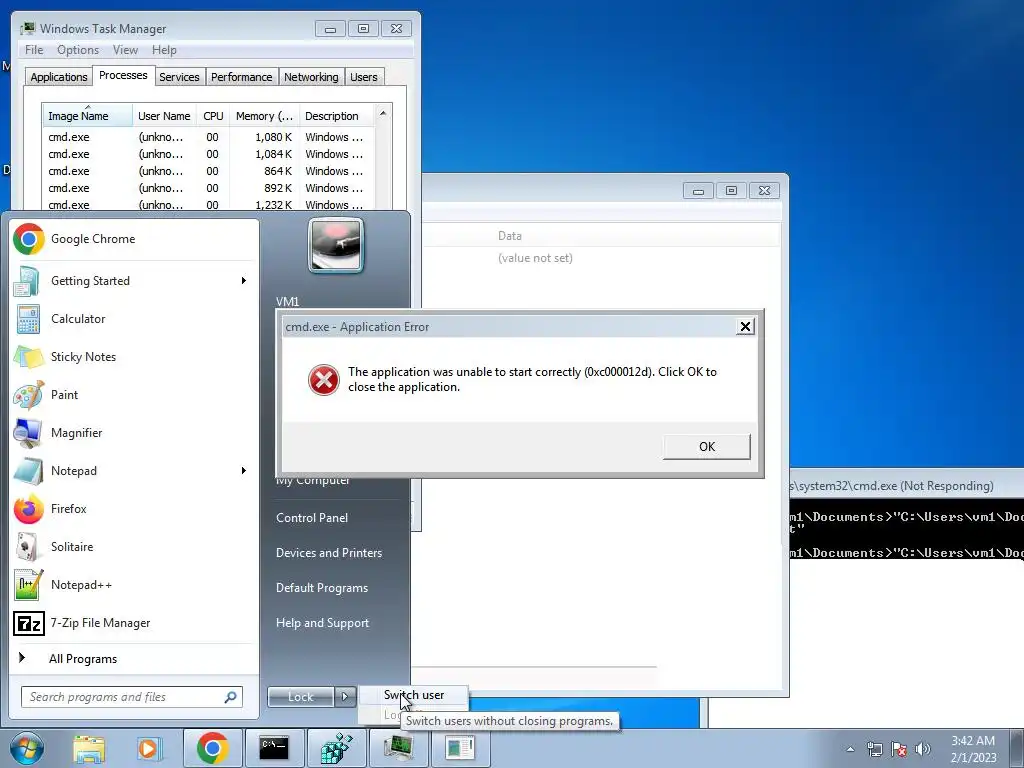1024x768 pixels.
Task: Click the volume speaker tray icon
Action: [x=923, y=749]
